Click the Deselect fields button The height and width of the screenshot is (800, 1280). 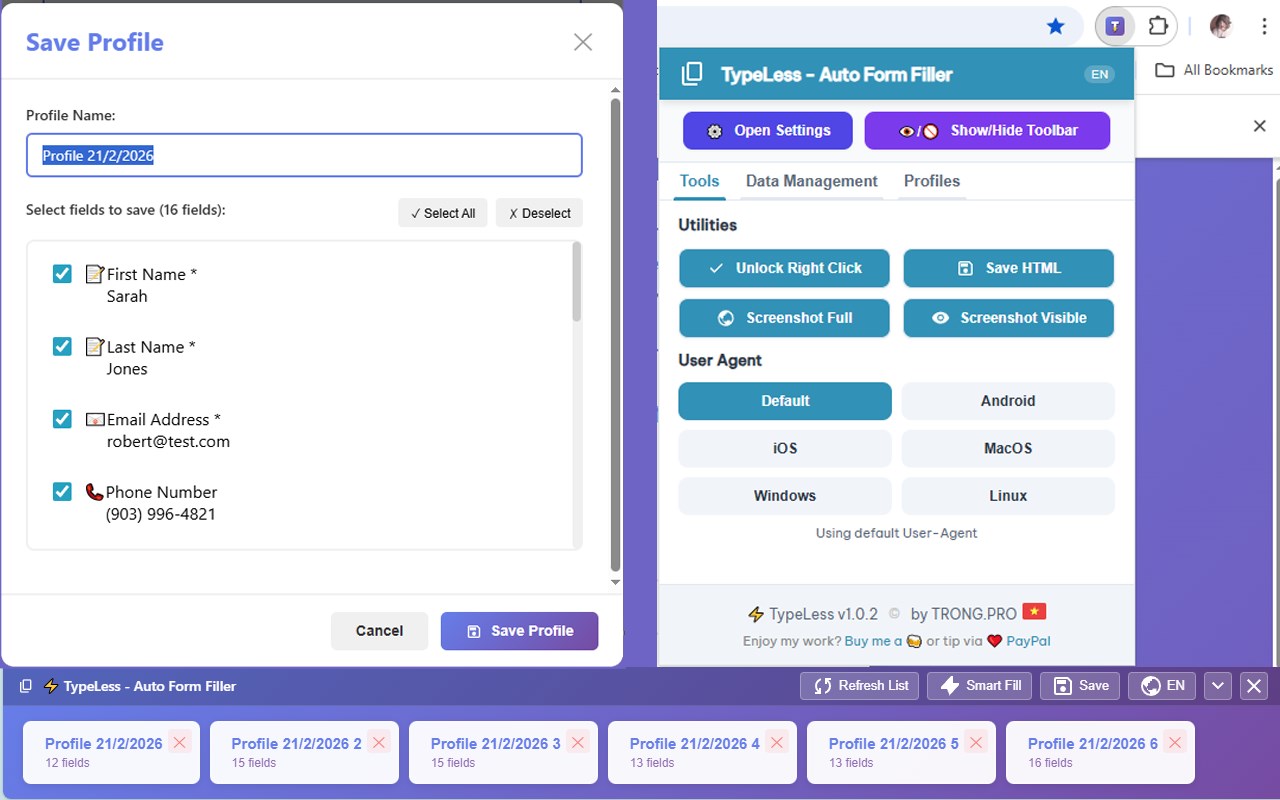[539, 213]
